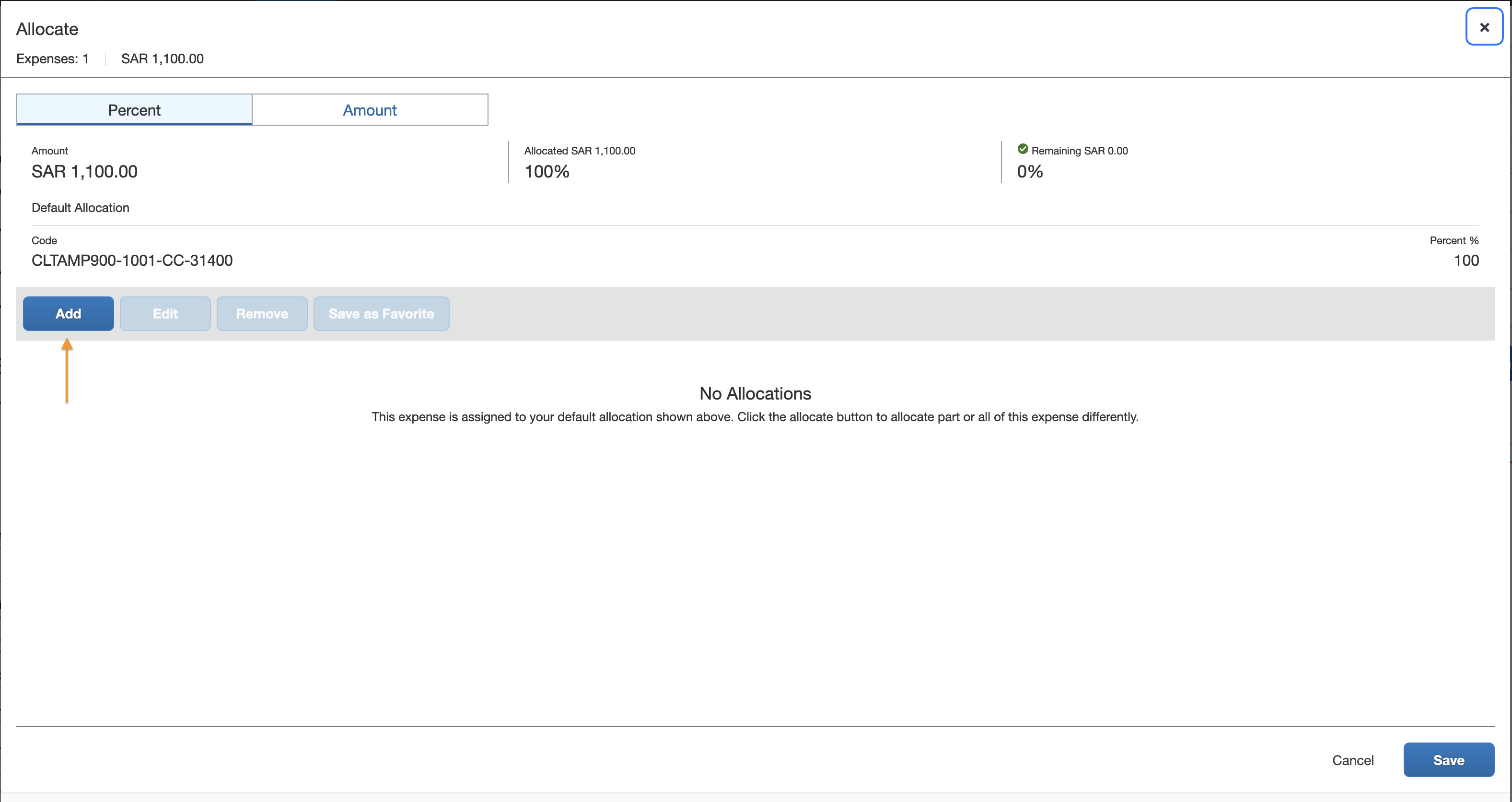Click Save as Favorite button
Viewport: 1512px width, 802px height.
[382, 314]
